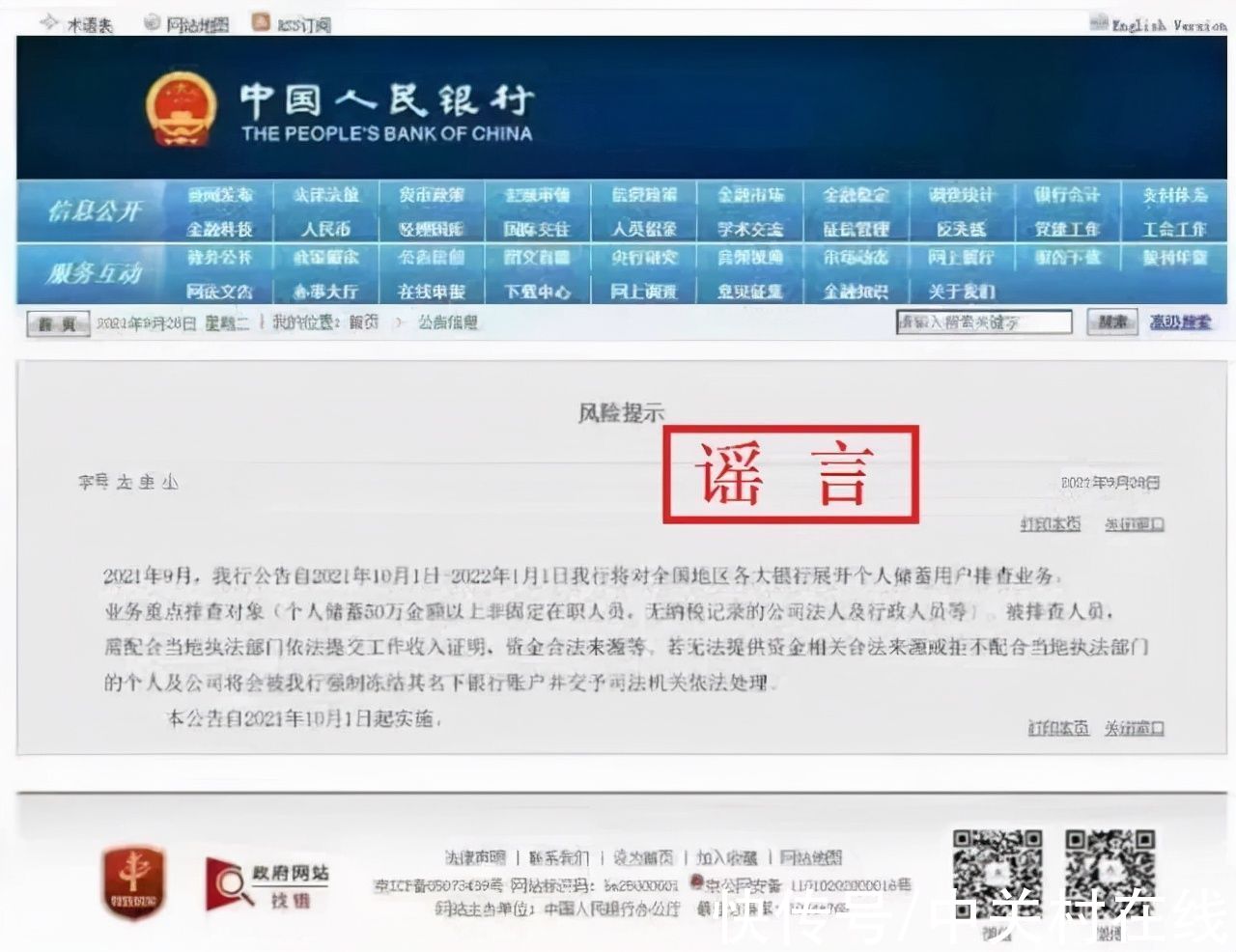
Task: Select 反洗钱 in navigation
Action: [962, 230]
